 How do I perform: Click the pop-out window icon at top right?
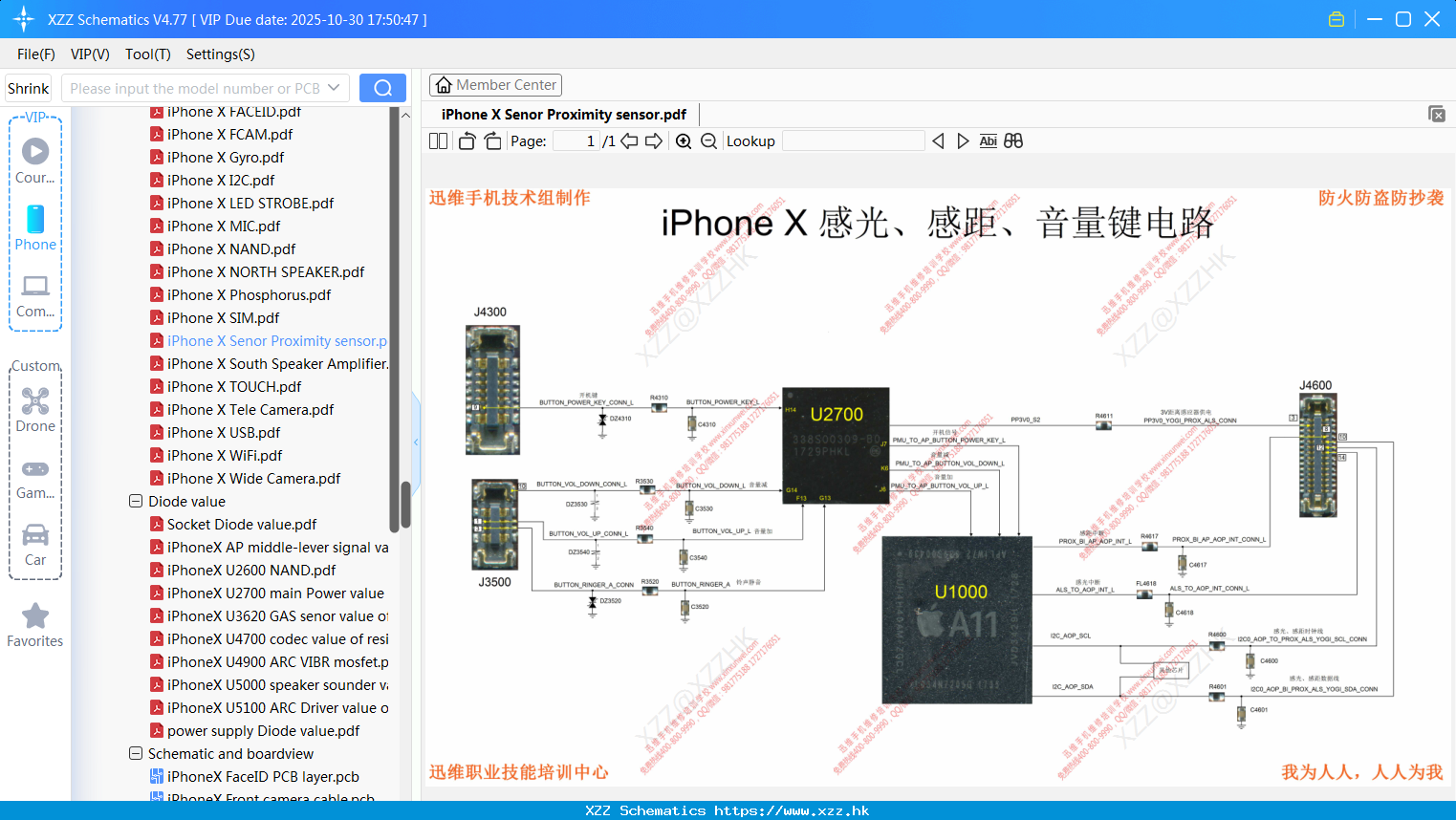(x=1436, y=114)
